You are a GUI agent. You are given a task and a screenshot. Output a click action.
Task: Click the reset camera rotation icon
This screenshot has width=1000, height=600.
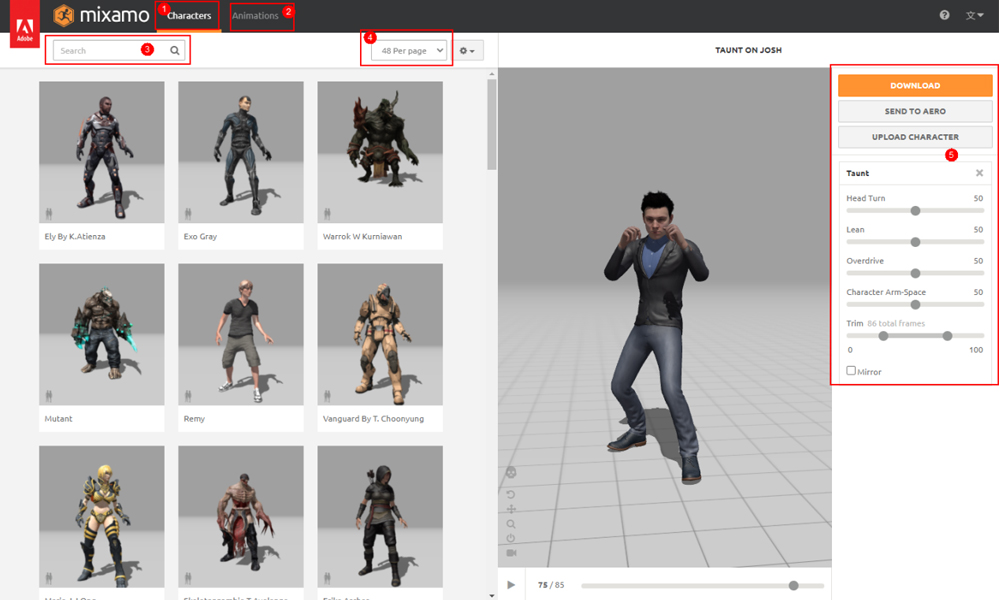tap(511, 494)
